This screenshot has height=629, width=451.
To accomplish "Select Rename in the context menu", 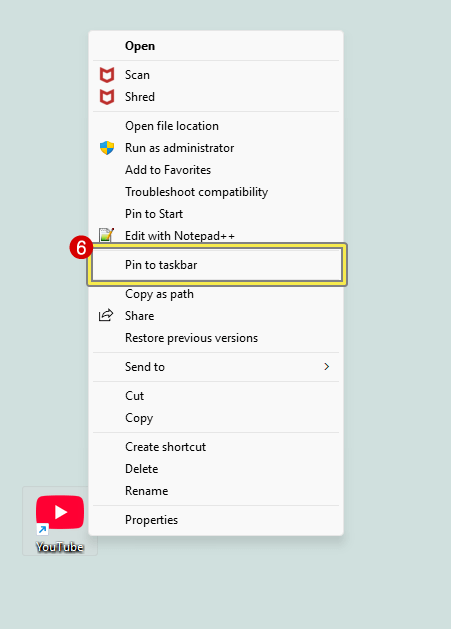I will click(216, 491).
